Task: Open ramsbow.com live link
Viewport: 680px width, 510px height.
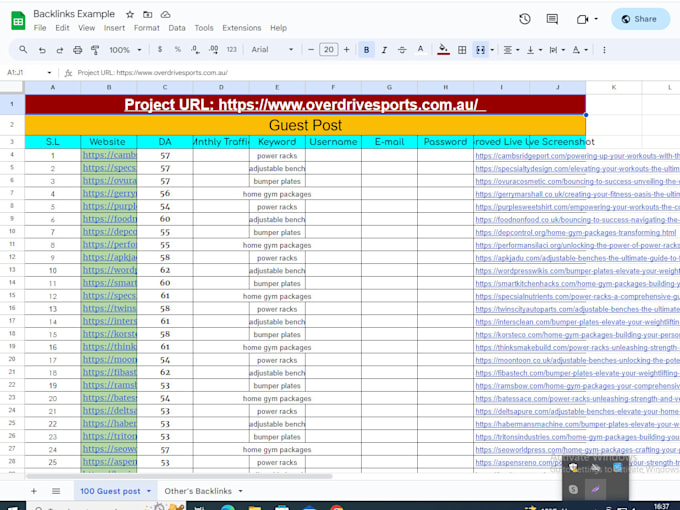Action: click(577, 386)
